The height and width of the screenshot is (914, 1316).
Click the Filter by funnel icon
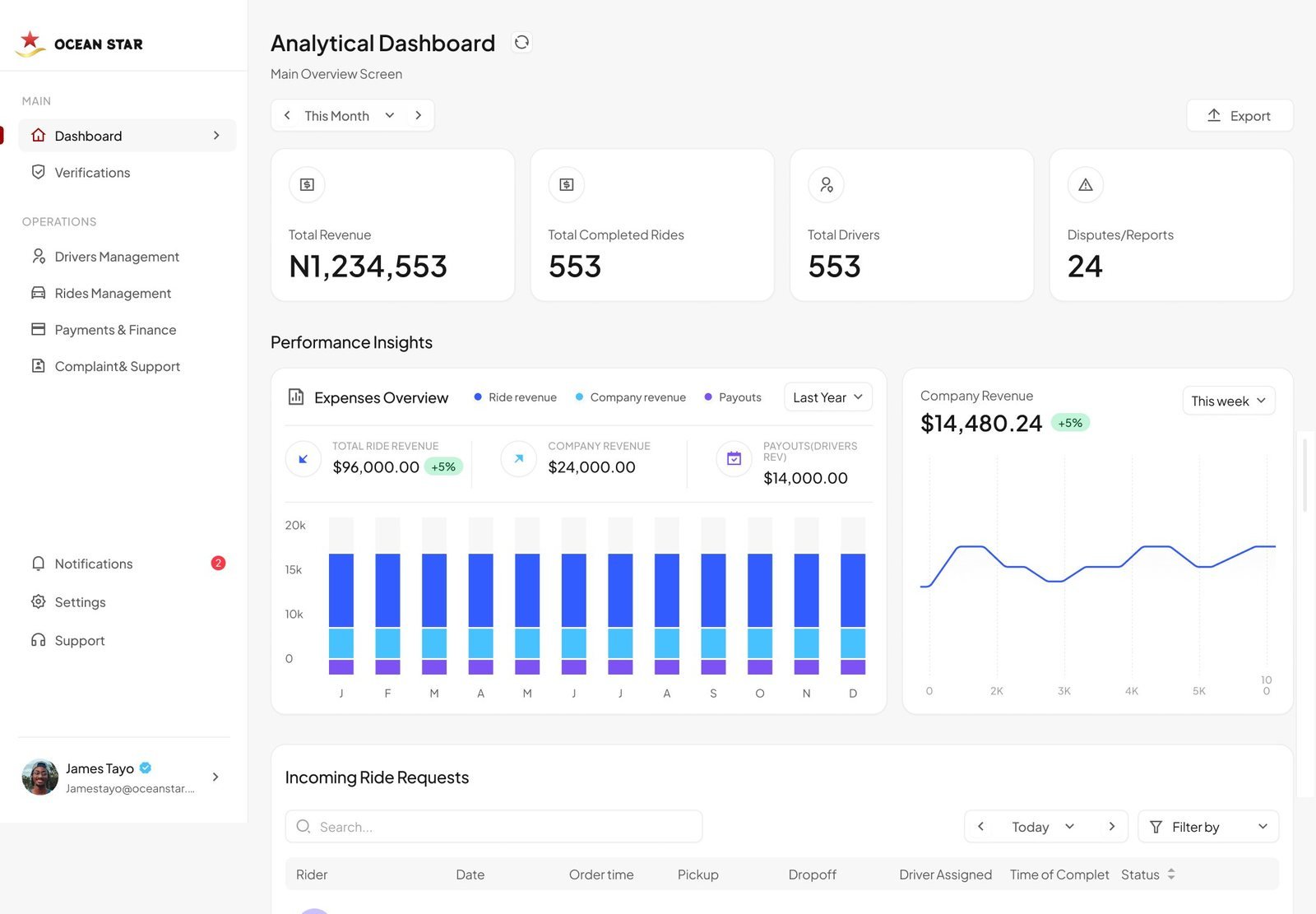(1156, 827)
